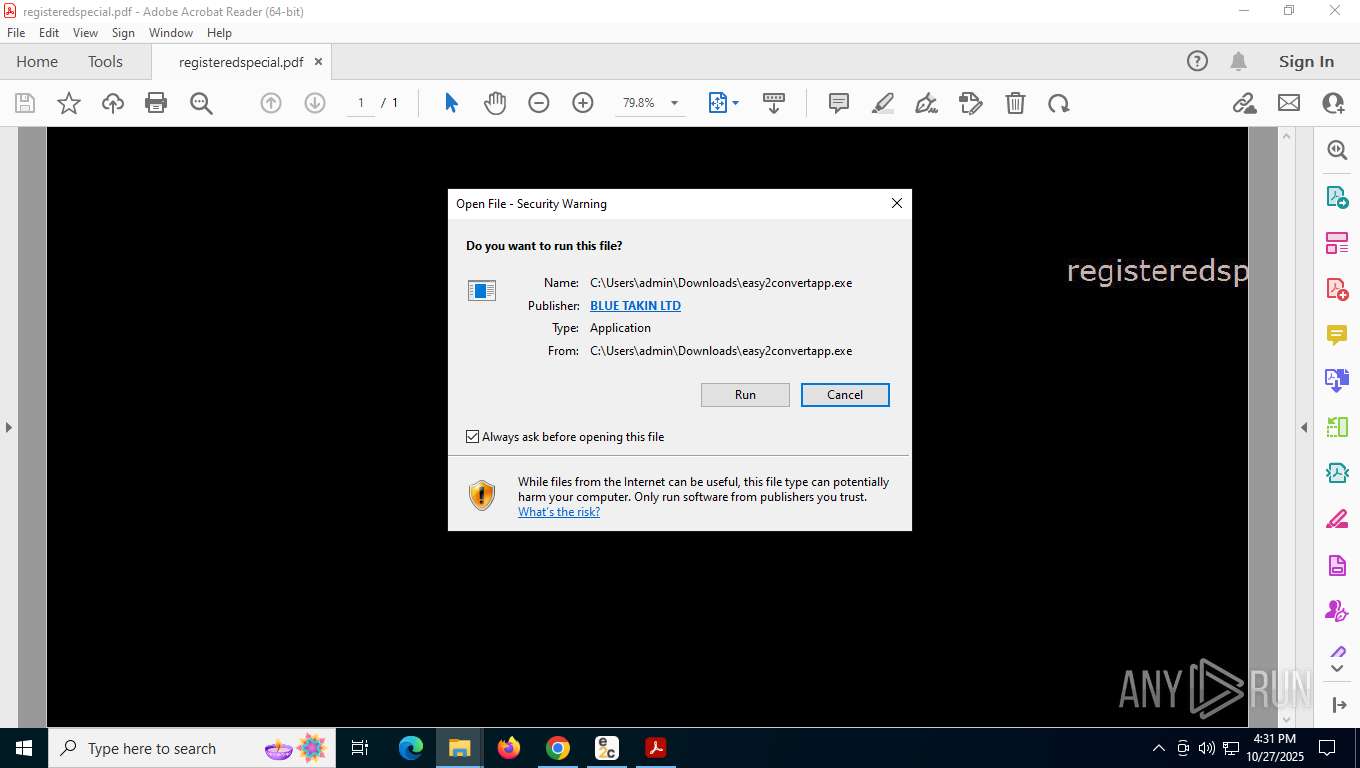The image size is (1360, 768).
Task: Click Cancel in the security warning
Action: 845,395
